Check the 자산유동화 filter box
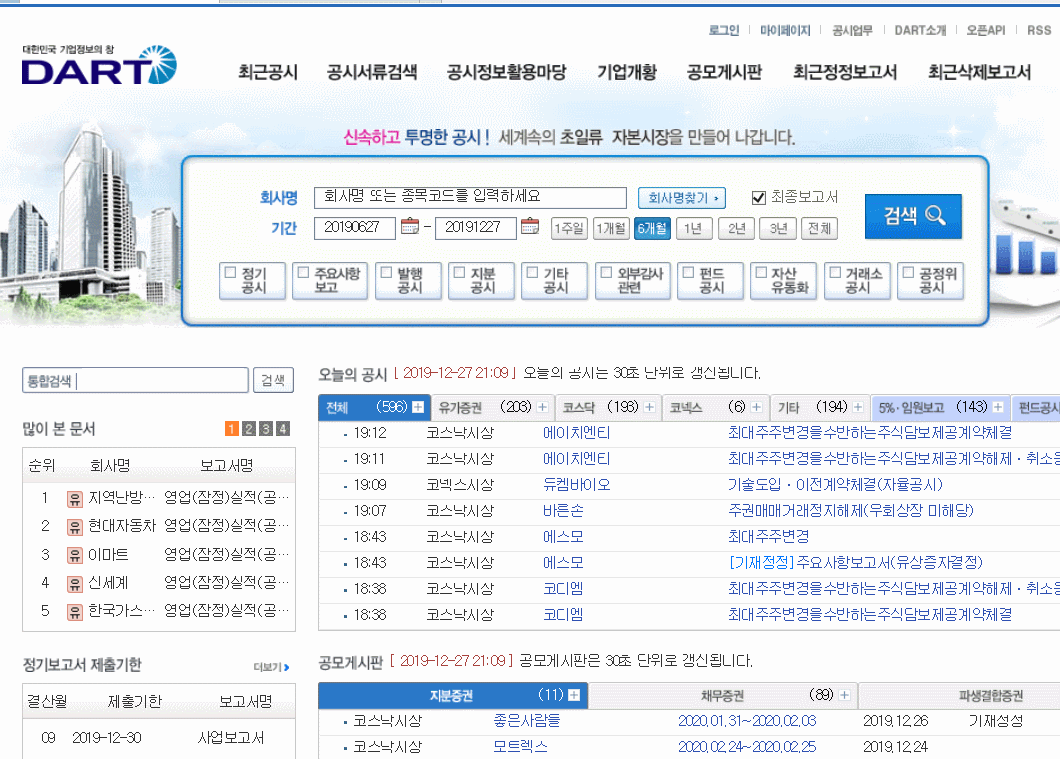Screen dimensions: 1060x759 click(x=761, y=272)
